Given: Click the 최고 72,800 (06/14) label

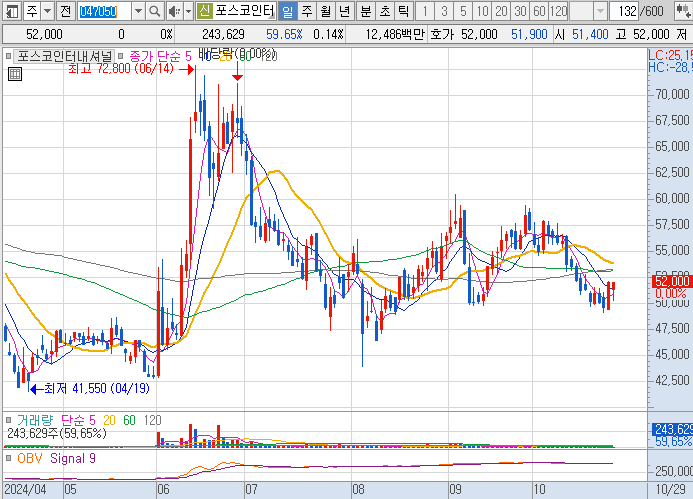Looking at the screenshot, I should tap(121, 69).
